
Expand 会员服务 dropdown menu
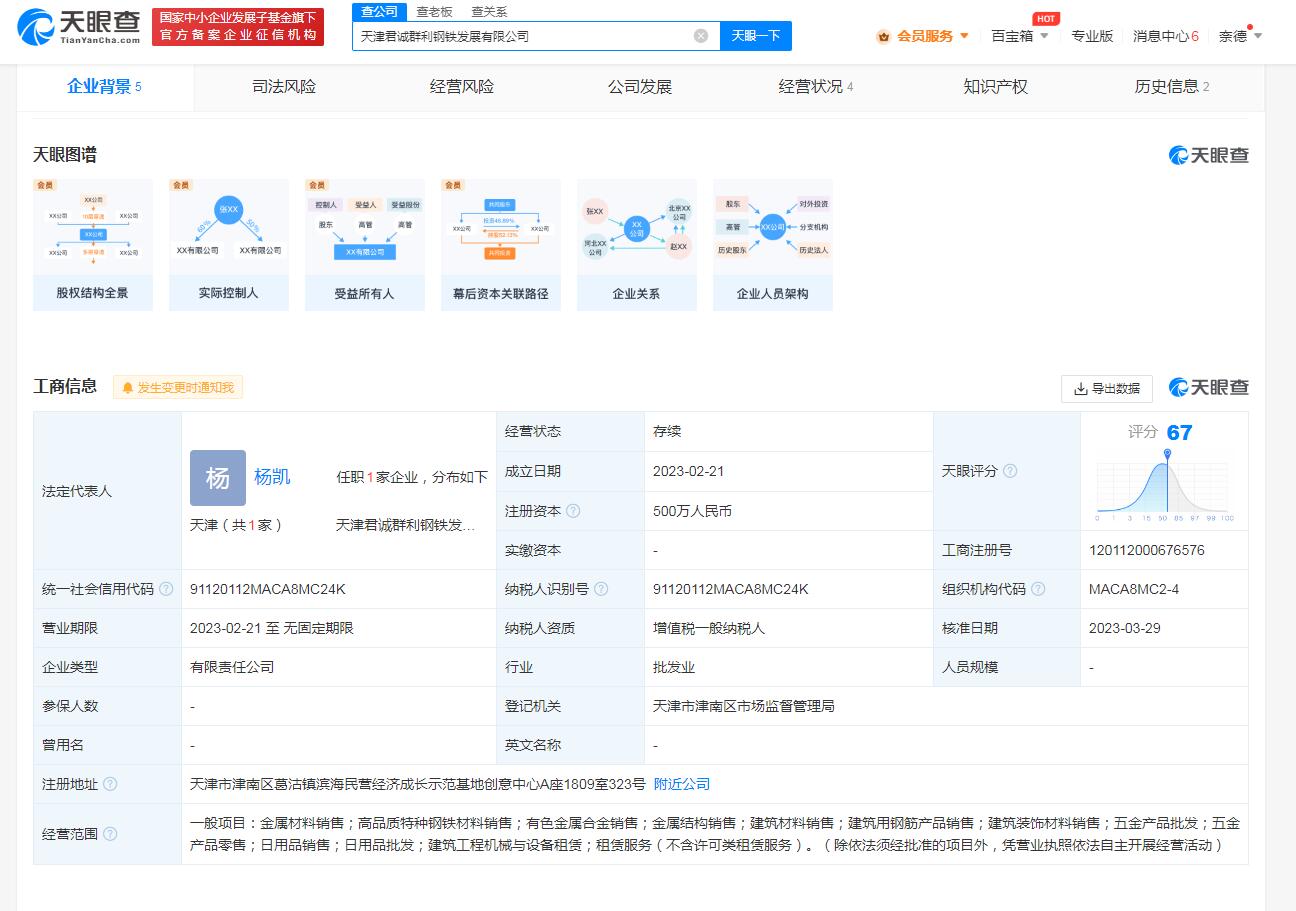pos(924,36)
